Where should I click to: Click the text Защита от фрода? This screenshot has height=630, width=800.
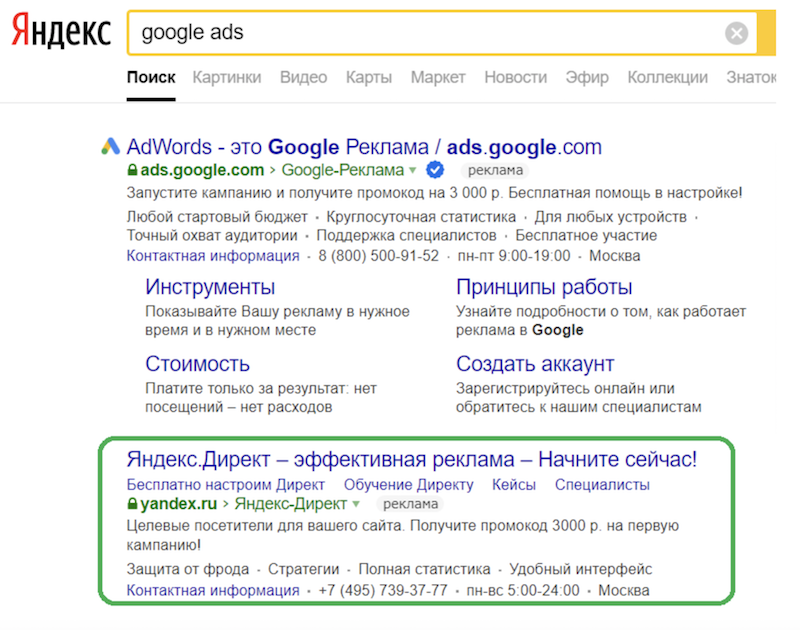point(188,569)
